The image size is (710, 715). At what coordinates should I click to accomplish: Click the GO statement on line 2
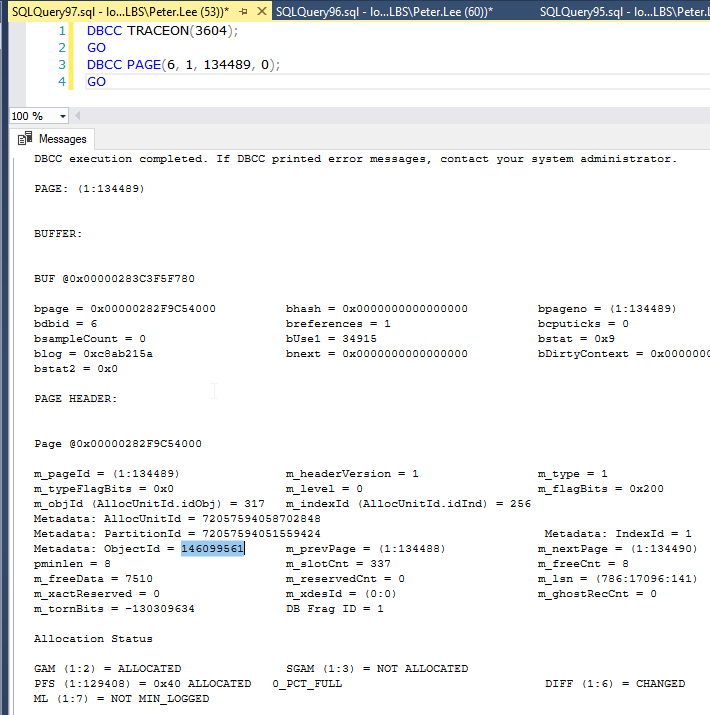coord(96,47)
